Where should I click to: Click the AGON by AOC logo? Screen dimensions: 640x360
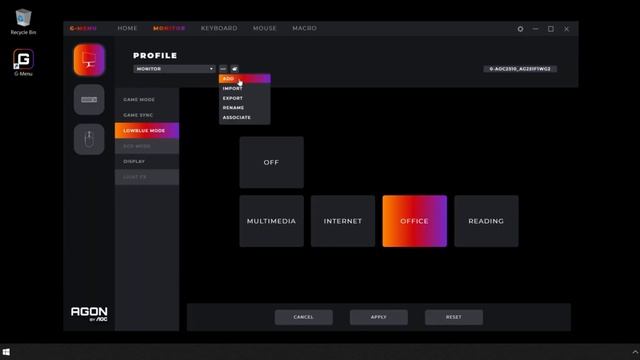tap(89, 314)
